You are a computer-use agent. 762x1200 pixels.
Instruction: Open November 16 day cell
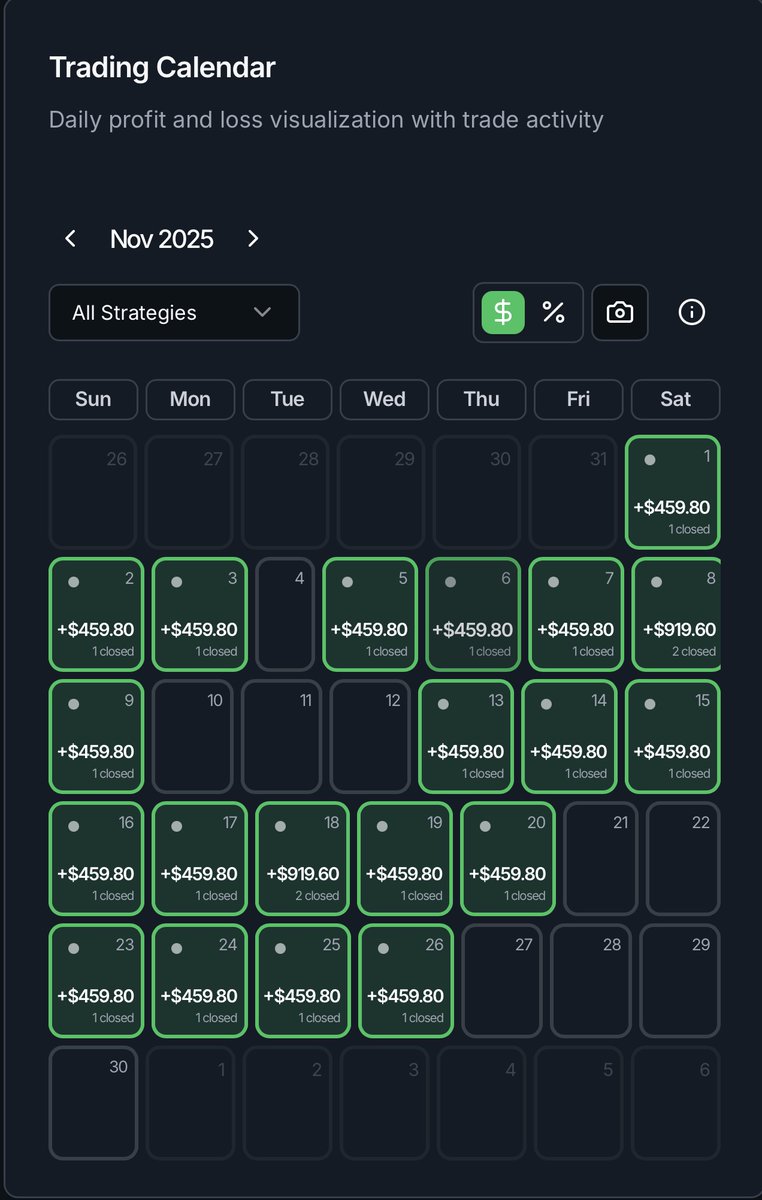[96, 858]
